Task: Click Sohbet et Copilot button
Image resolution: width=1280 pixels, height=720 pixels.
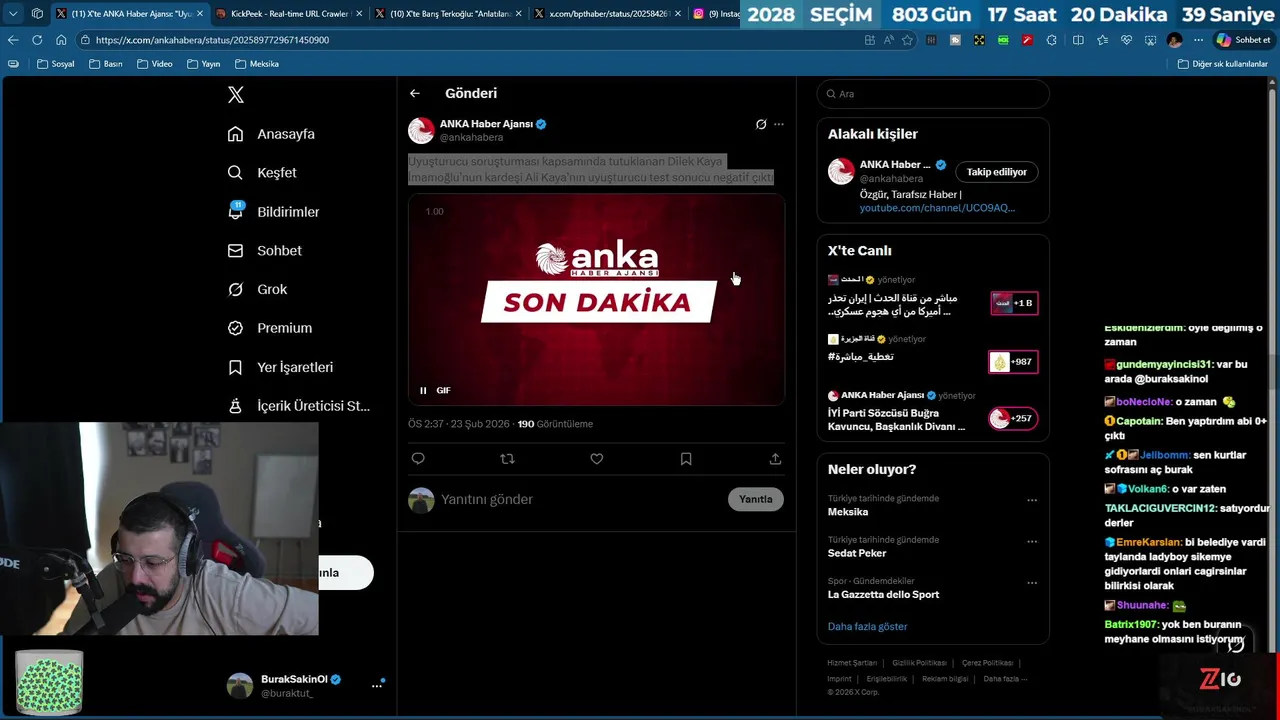Action: (1243, 40)
